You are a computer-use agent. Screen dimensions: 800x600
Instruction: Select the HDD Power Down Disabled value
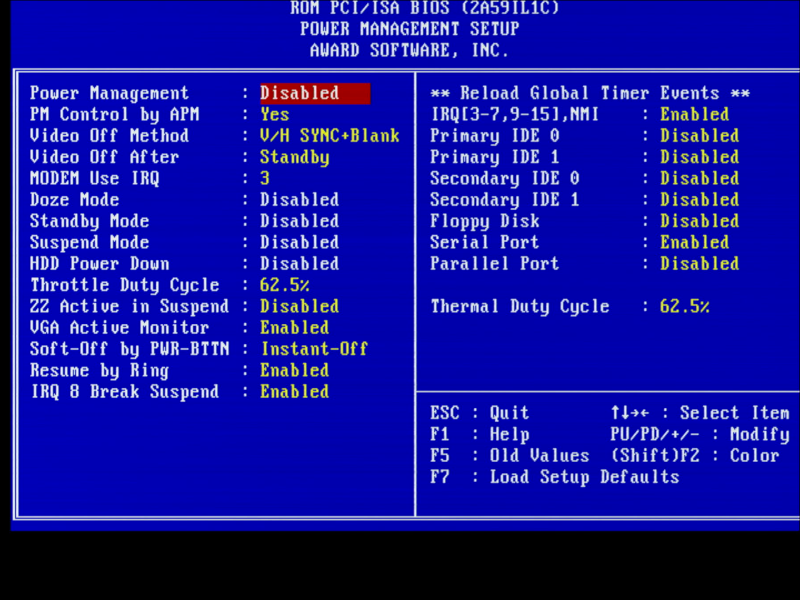299,264
